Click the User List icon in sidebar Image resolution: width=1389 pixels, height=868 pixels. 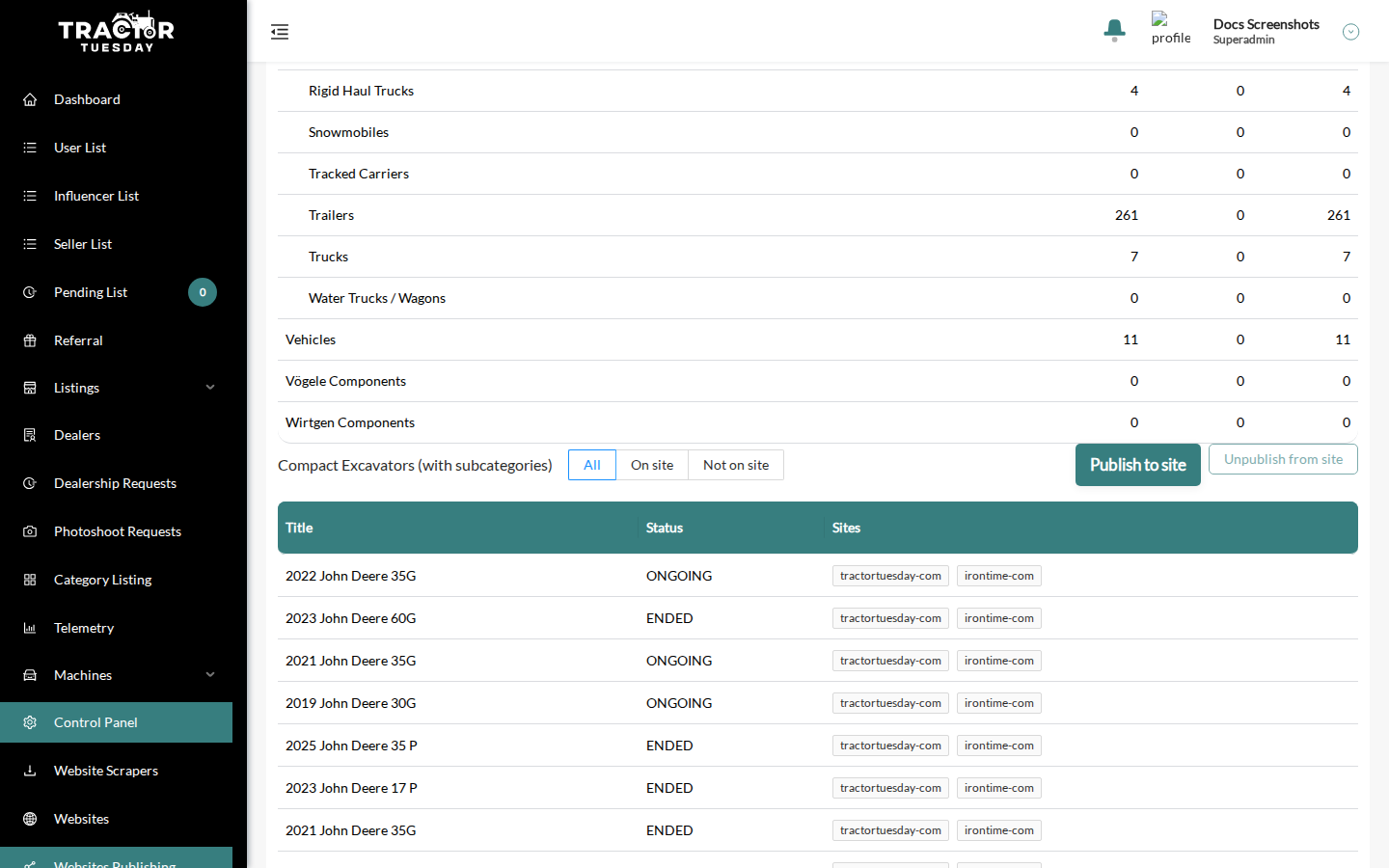click(x=30, y=148)
